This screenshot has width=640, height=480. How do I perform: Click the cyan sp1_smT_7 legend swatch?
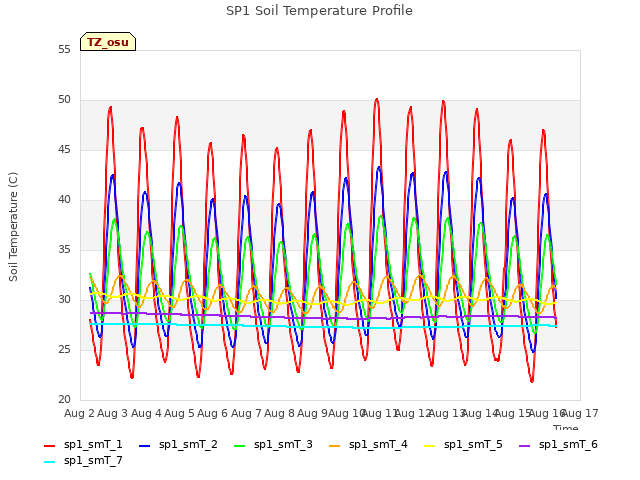pos(49,462)
